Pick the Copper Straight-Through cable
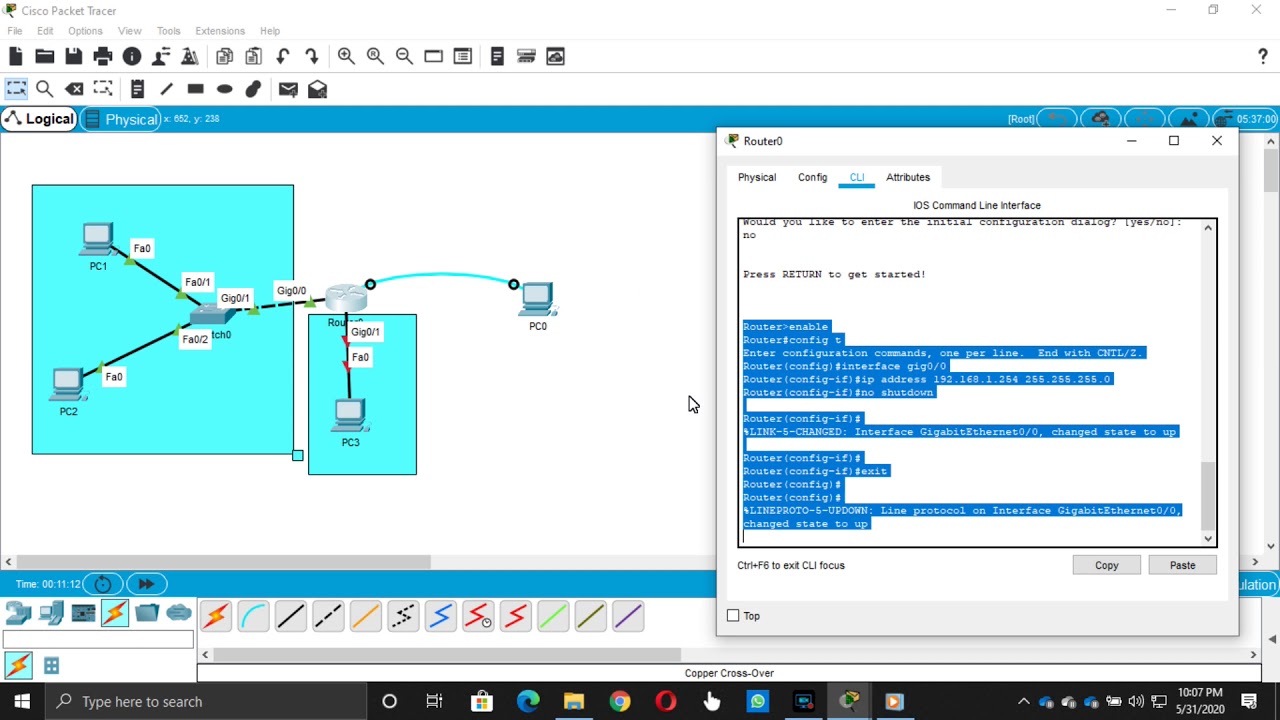 tap(290, 616)
